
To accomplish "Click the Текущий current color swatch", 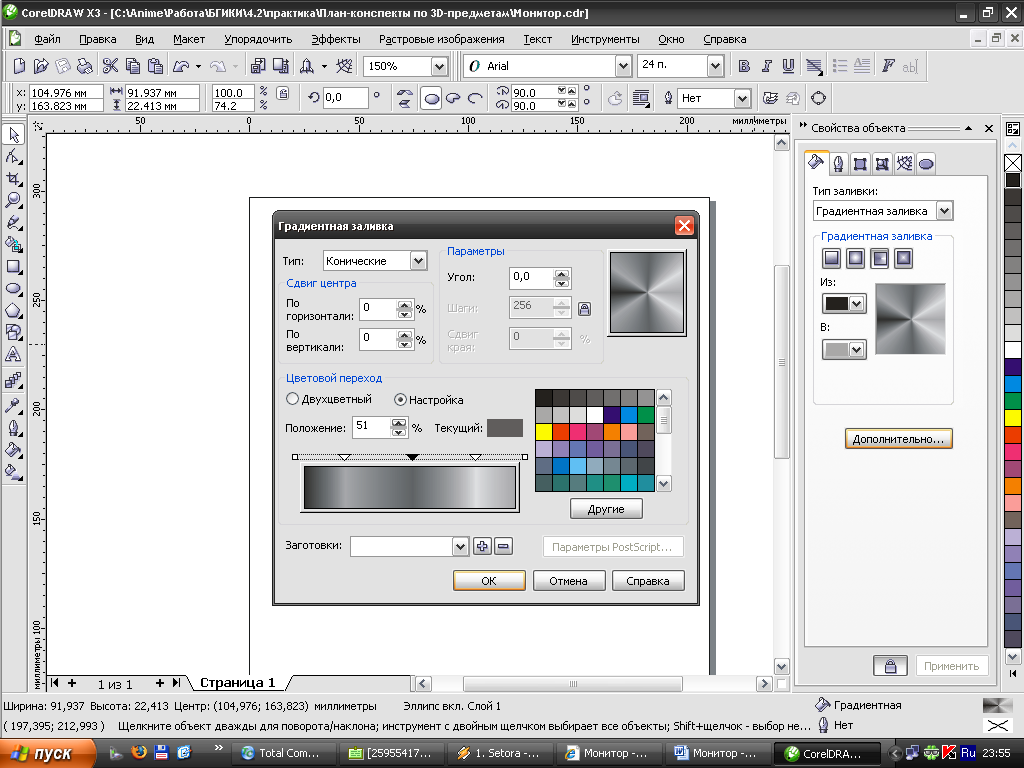I will click(505, 428).
